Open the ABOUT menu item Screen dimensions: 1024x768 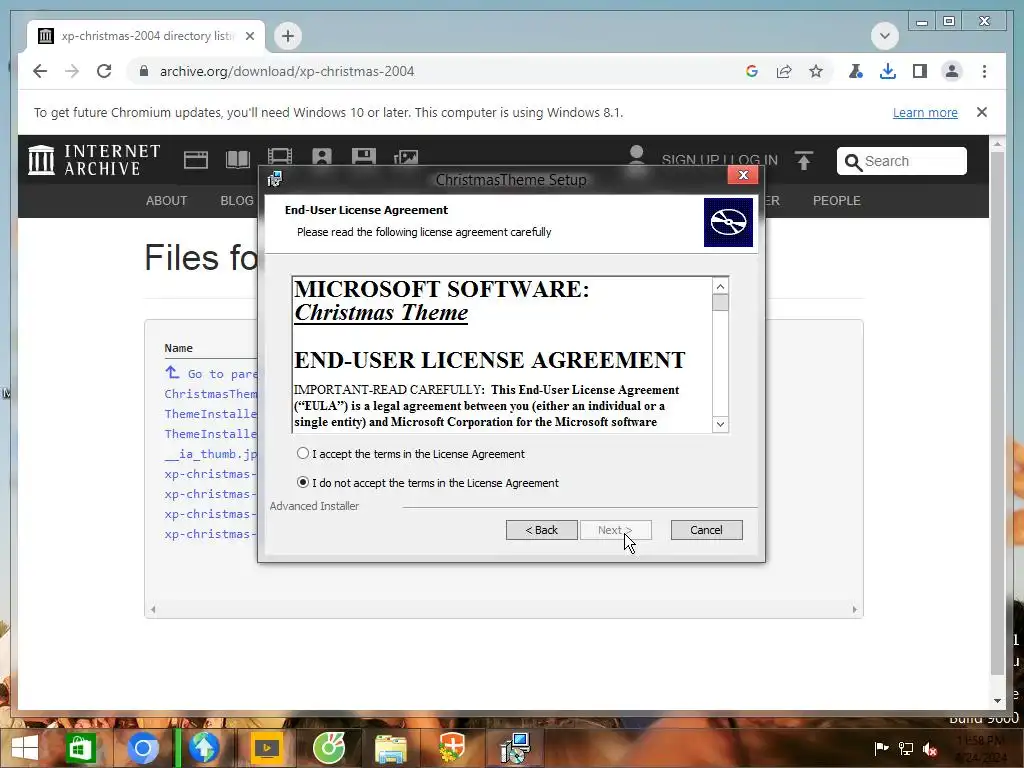167,200
